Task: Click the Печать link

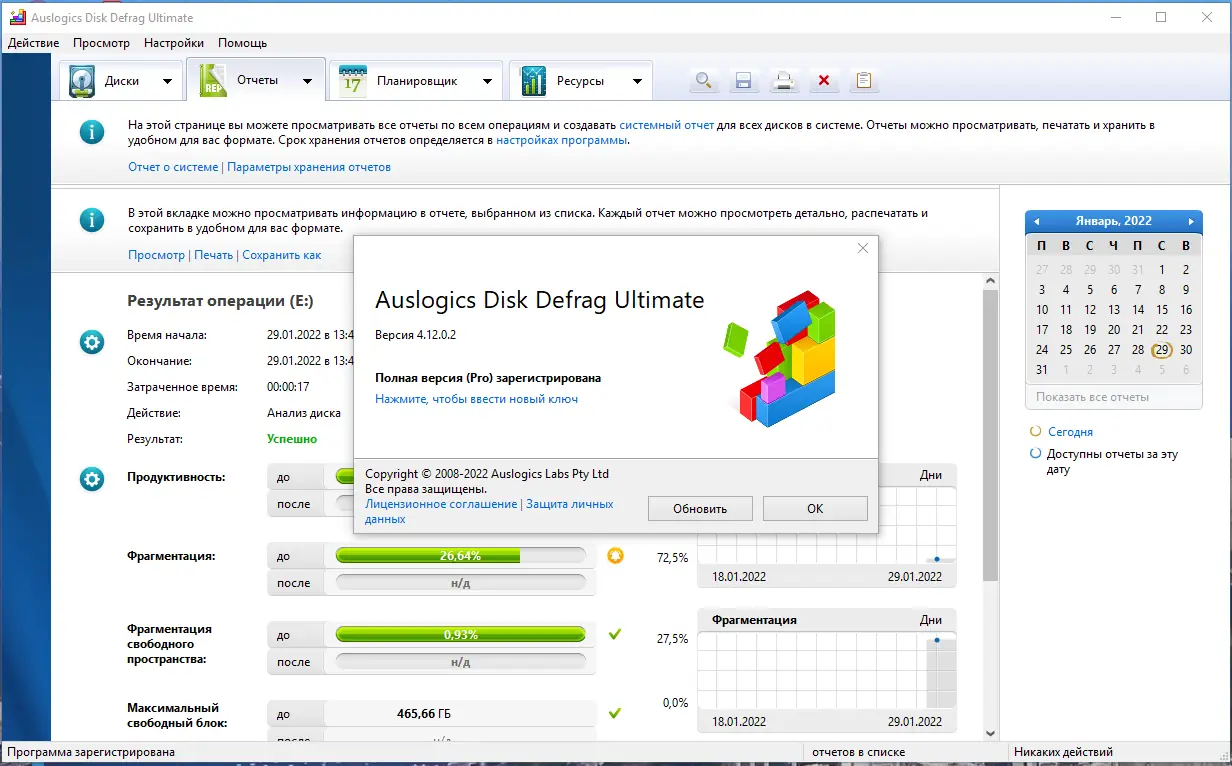Action: (x=213, y=255)
